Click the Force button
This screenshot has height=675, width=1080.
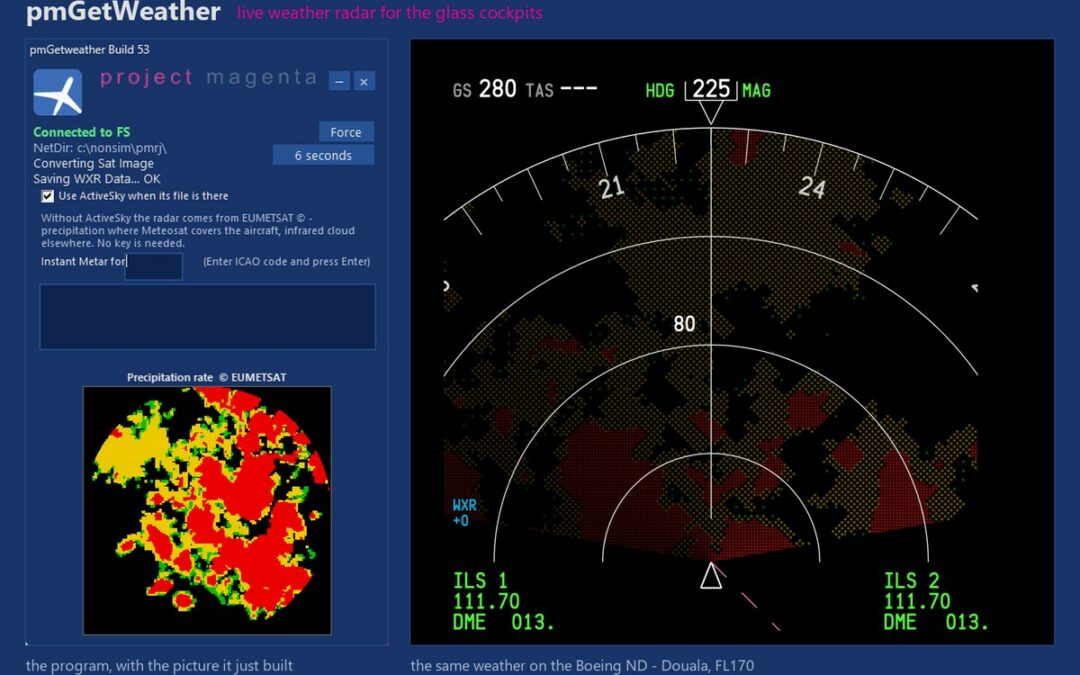[346, 132]
